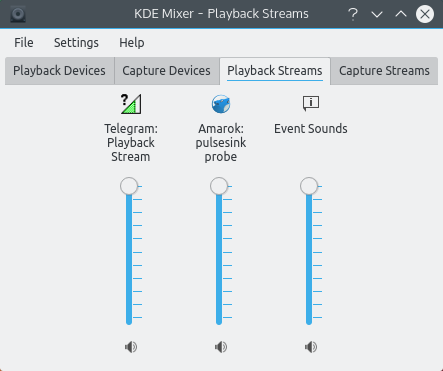Click the Amarok volume slider handle
This screenshot has width=443, height=371.
point(219,186)
